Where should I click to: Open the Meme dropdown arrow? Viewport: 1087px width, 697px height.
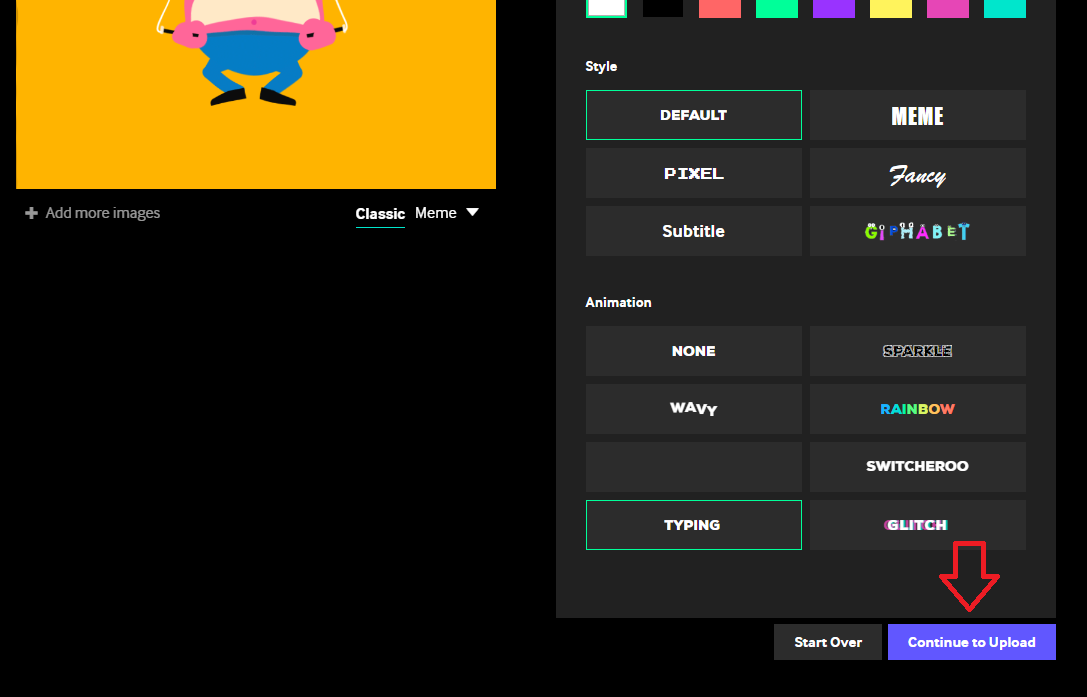(x=472, y=212)
